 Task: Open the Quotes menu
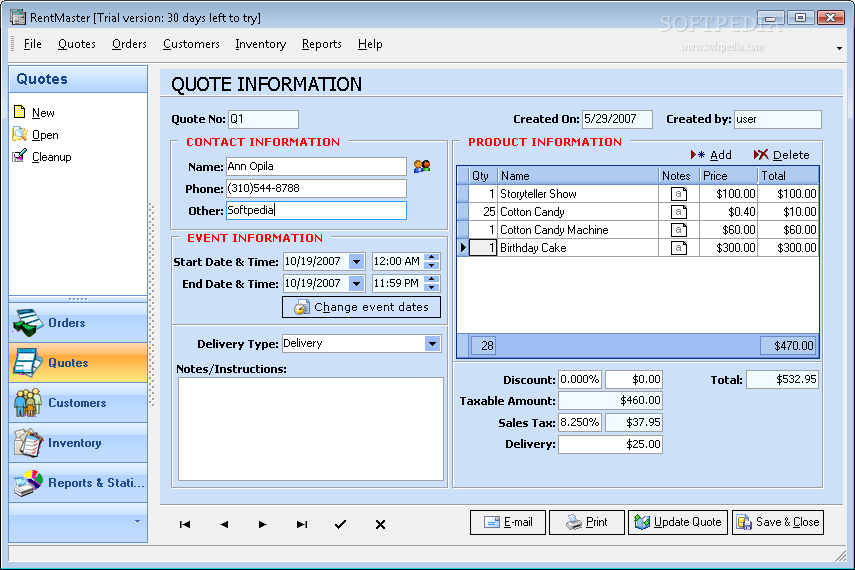[x=77, y=44]
